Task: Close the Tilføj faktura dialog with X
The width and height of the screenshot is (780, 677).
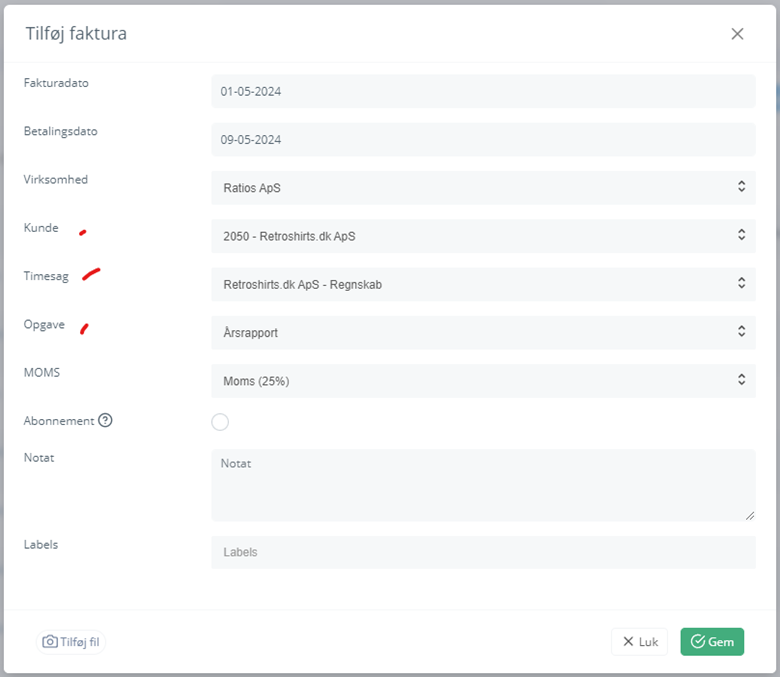Action: pyautogui.click(x=737, y=34)
